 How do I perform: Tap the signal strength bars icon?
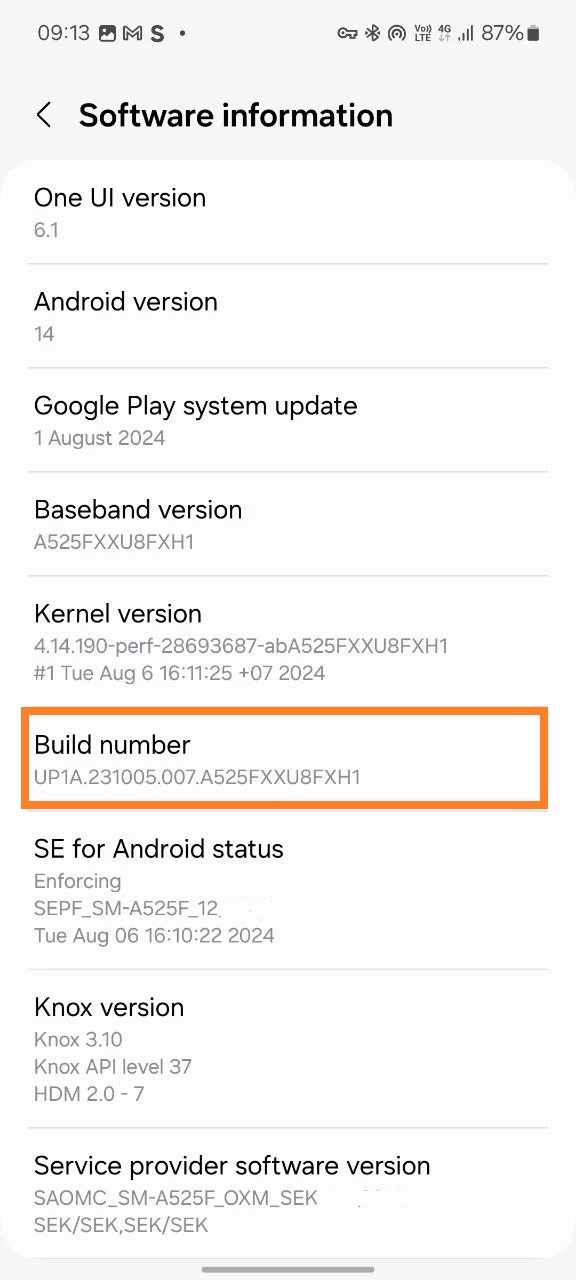point(466,33)
